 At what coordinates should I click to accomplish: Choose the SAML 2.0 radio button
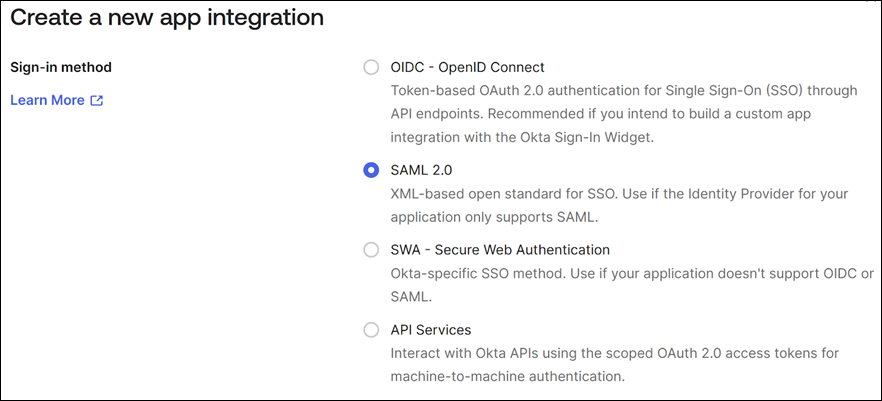click(x=371, y=170)
